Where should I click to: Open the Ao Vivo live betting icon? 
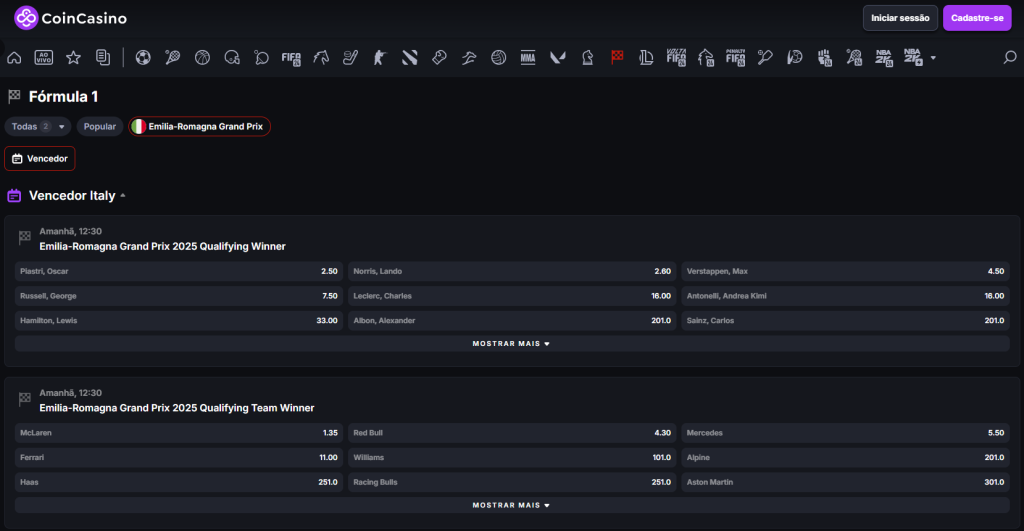tap(44, 57)
